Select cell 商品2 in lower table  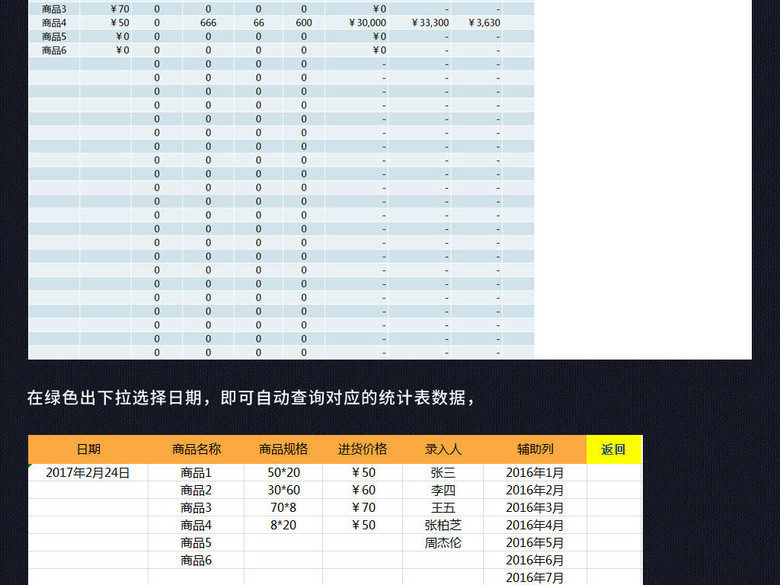point(196,490)
